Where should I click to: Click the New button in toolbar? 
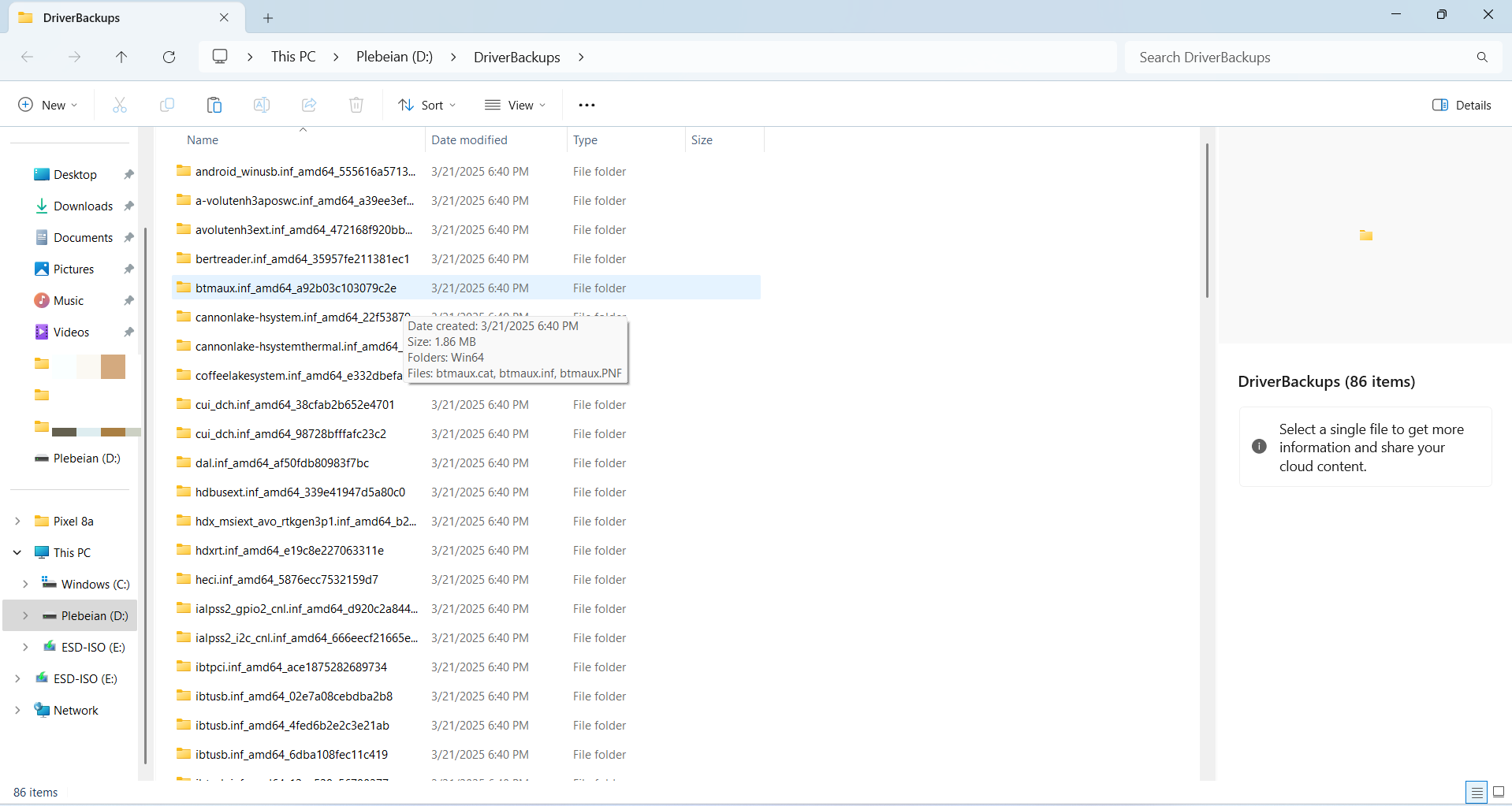48,105
